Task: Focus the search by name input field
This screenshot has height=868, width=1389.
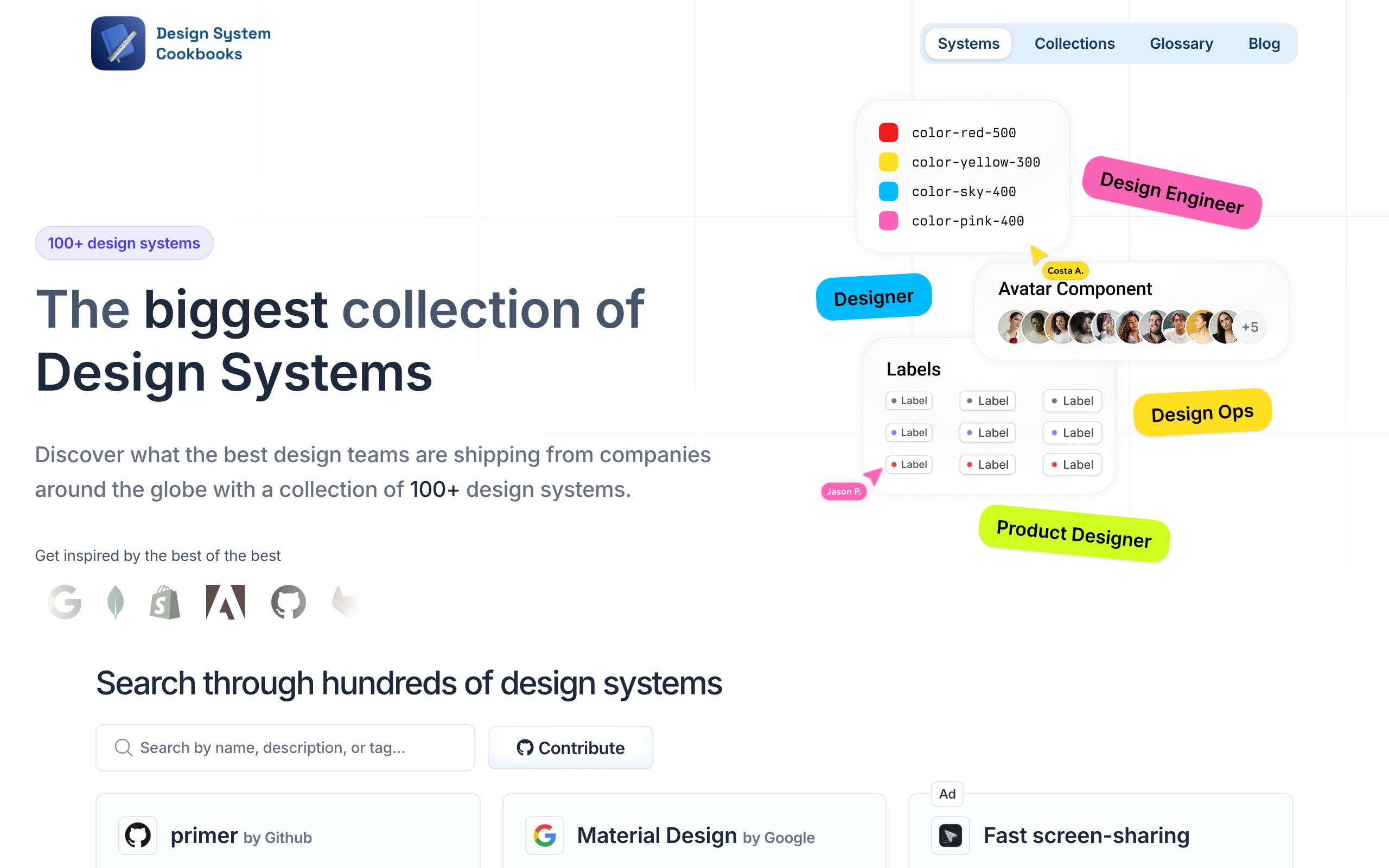Action: pyautogui.click(x=285, y=748)
